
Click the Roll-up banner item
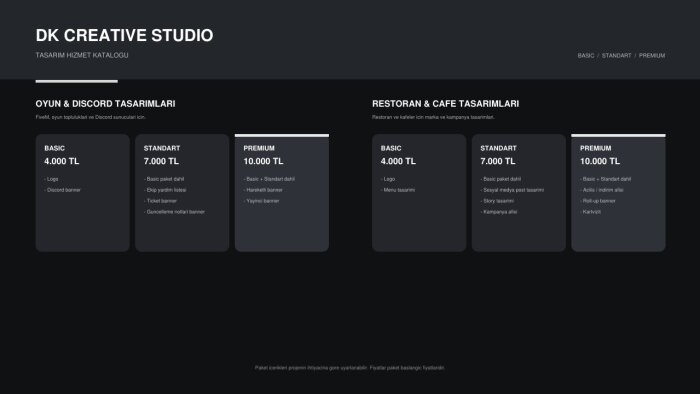(x=598, y=201)
